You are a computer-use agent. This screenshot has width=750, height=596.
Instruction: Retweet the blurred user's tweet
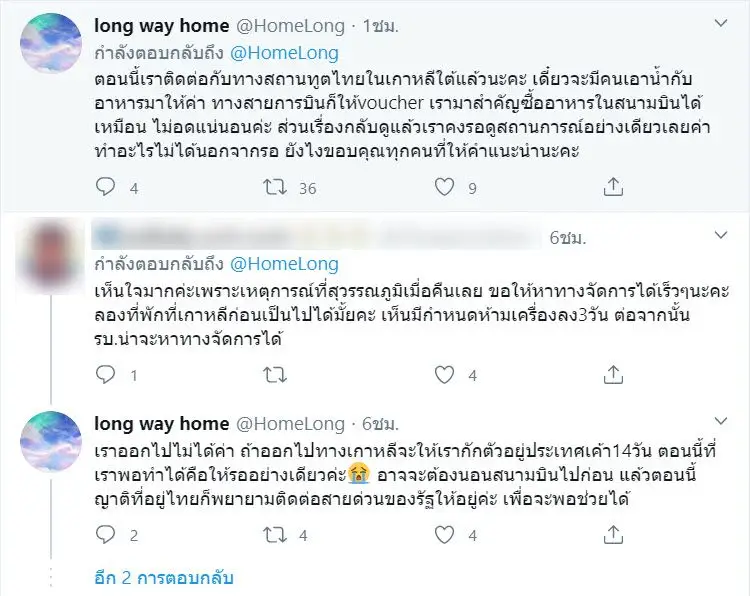(x=272, y=376)
